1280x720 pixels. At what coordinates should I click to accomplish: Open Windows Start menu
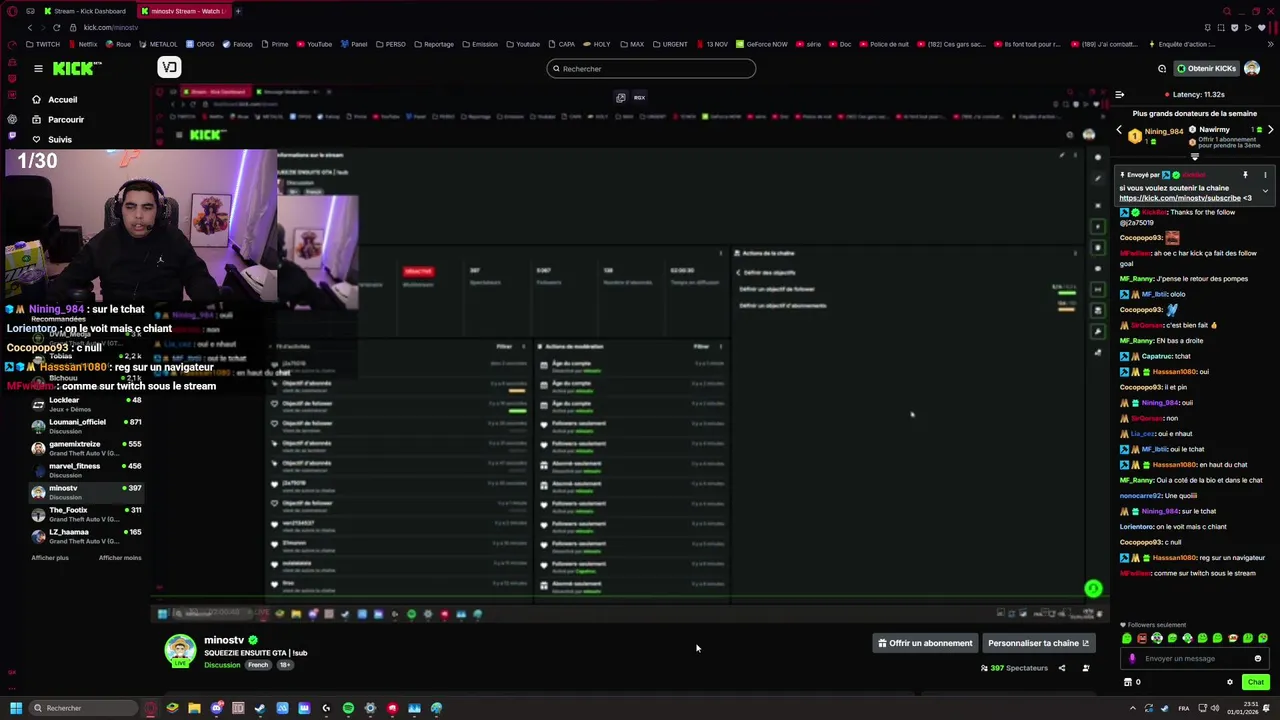pyautogui.click(x=16, y=708)
